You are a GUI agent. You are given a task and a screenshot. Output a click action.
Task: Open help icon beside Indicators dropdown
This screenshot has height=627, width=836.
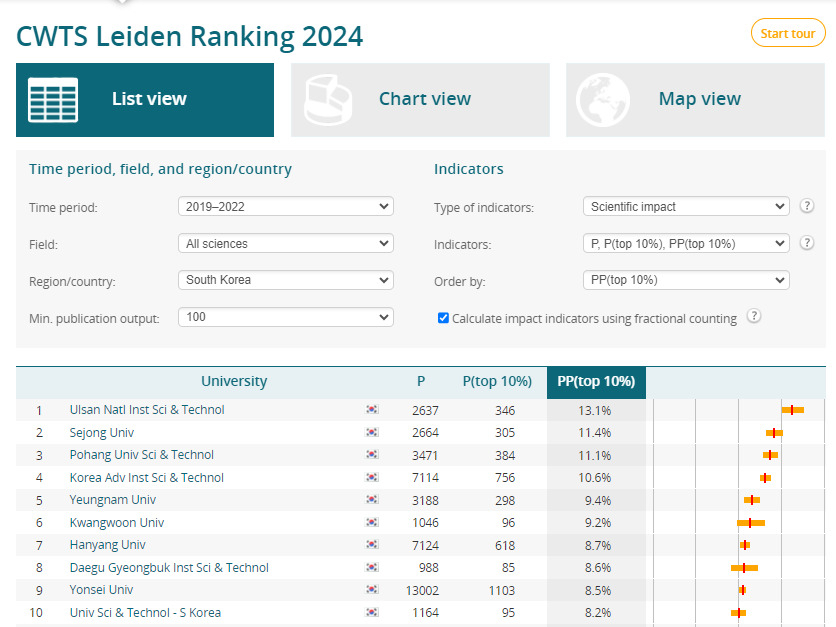point(807,243)
